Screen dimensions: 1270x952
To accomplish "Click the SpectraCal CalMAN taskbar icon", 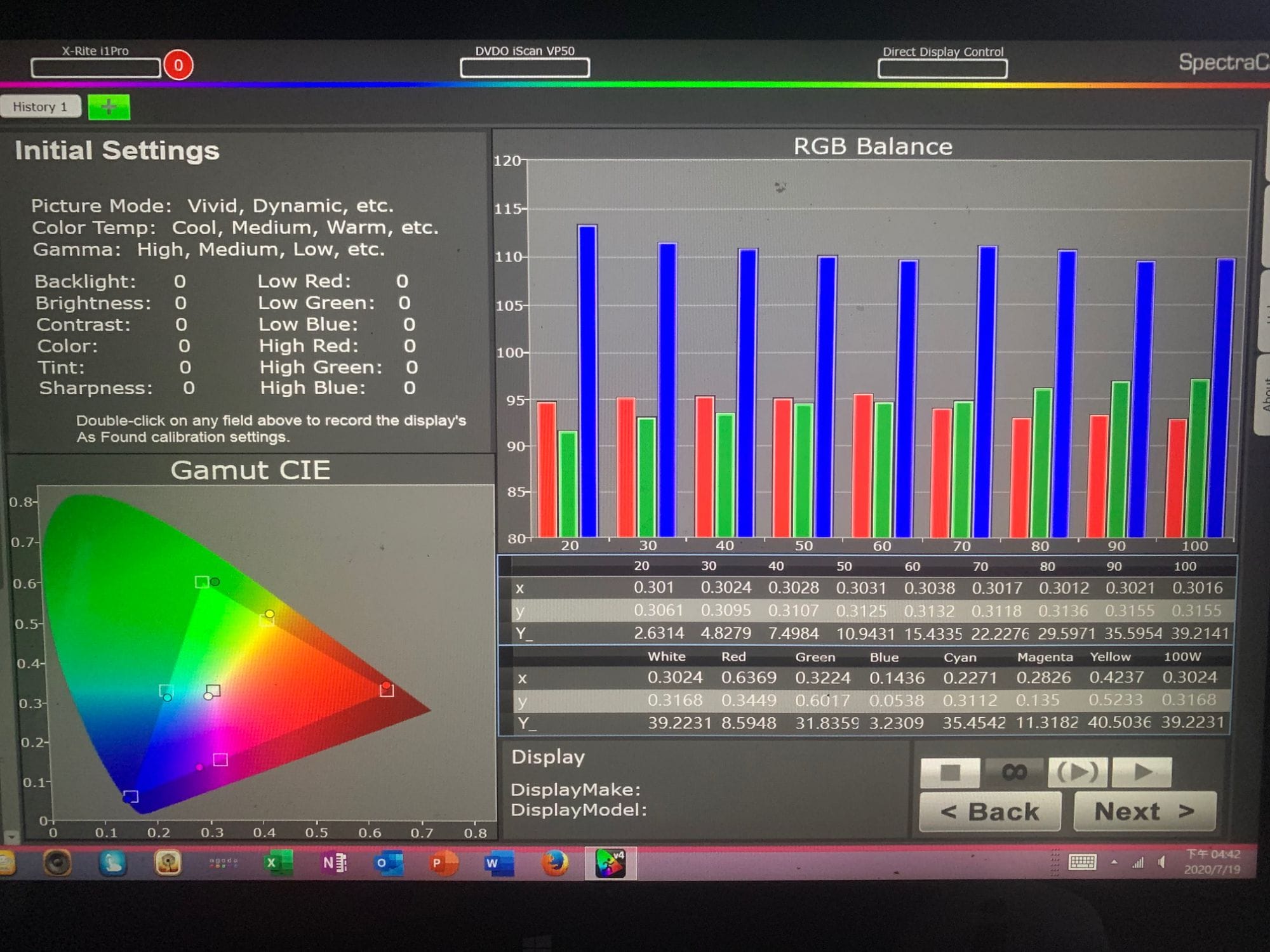I will (x=610, y=863).
